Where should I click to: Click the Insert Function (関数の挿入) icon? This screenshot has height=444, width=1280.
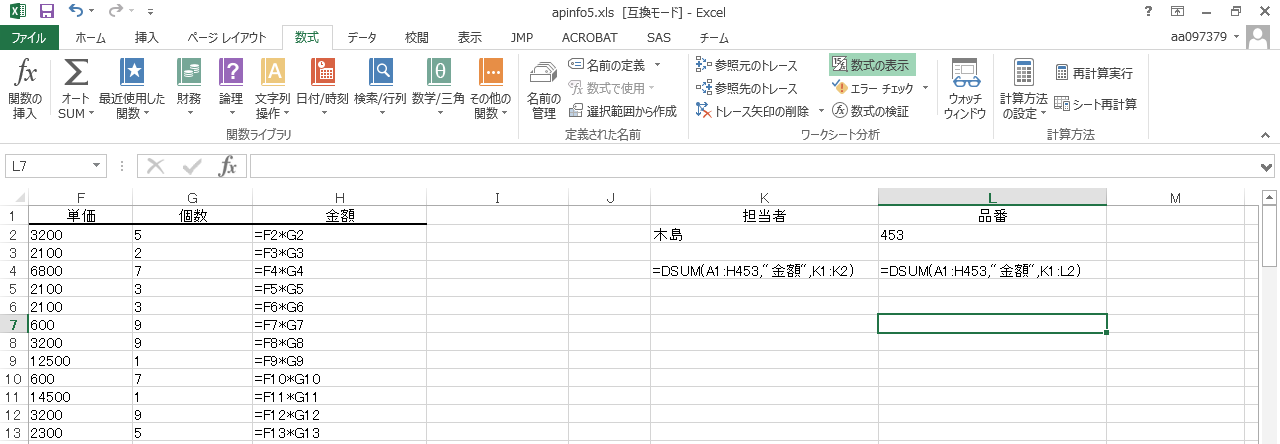(25, 88)
